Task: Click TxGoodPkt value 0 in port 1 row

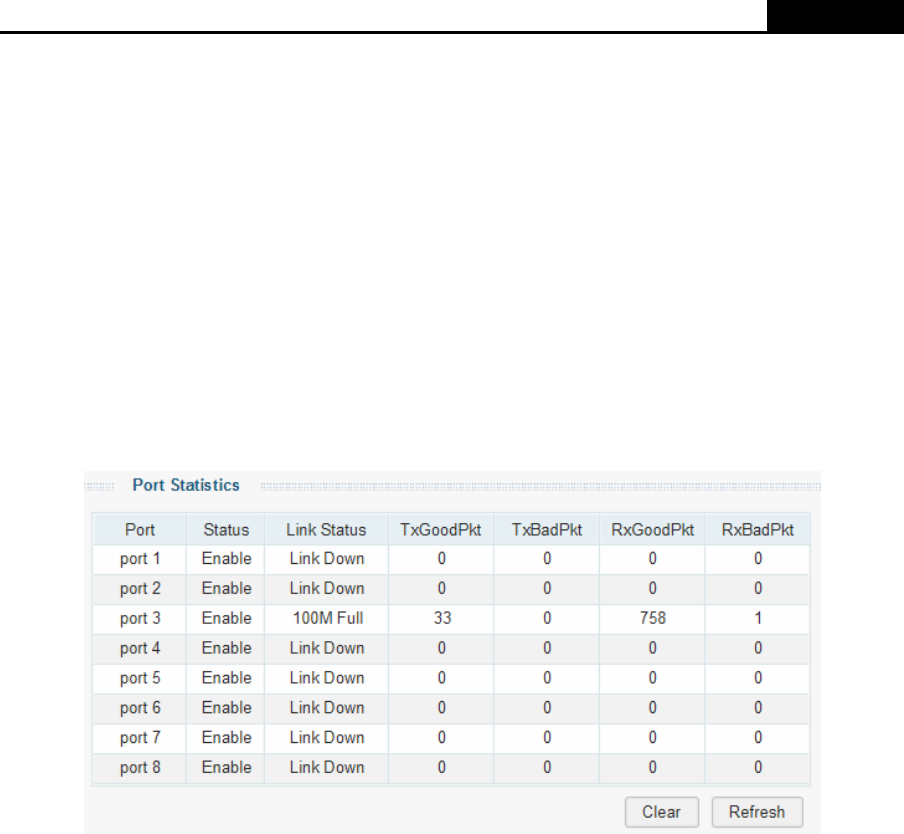Action: pos(442,559)
